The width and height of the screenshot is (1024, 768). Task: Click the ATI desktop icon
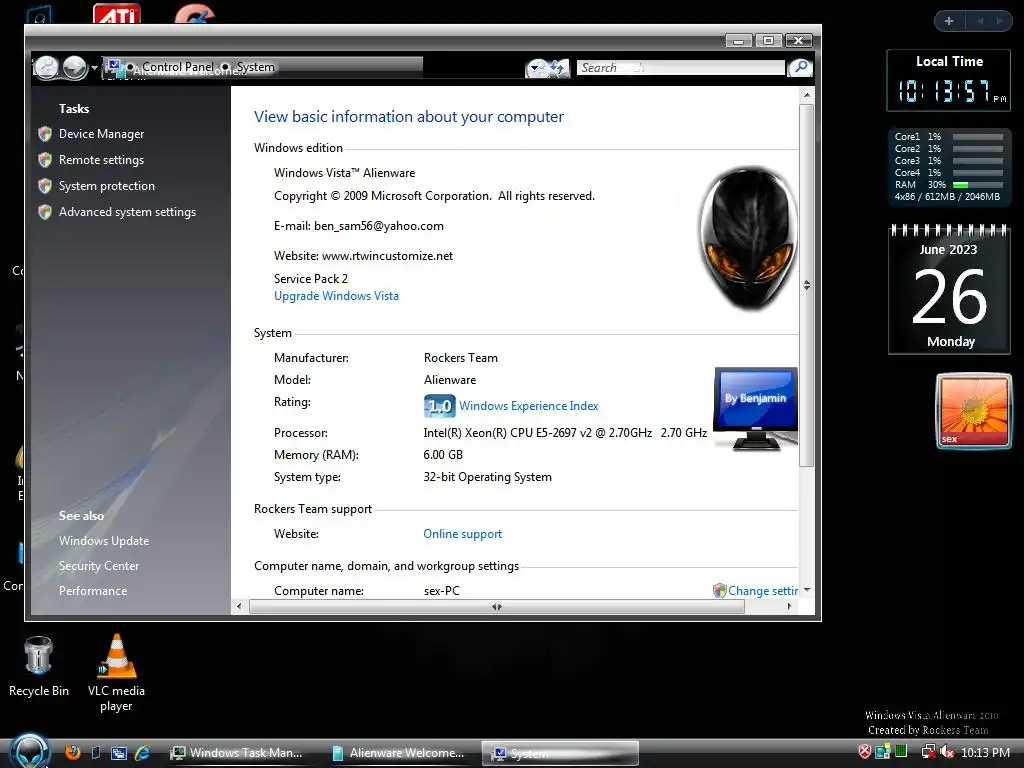coord(117,13)
